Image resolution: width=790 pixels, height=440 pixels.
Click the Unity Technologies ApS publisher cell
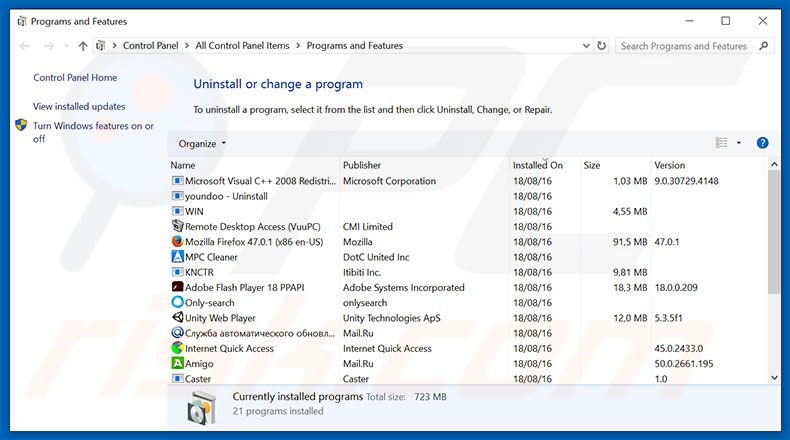391,318
